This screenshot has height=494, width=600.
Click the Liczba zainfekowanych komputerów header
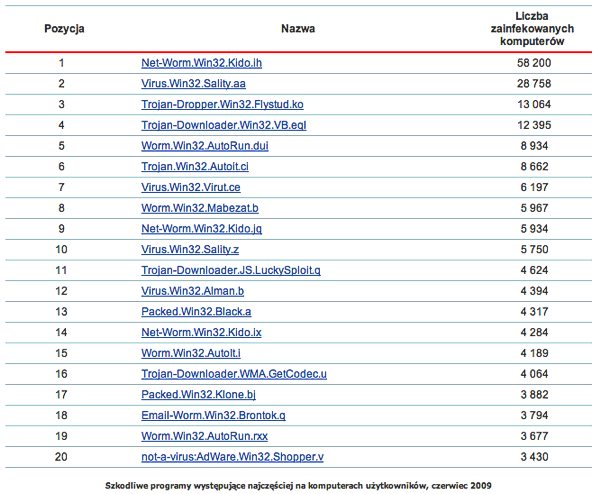point(532,29)
